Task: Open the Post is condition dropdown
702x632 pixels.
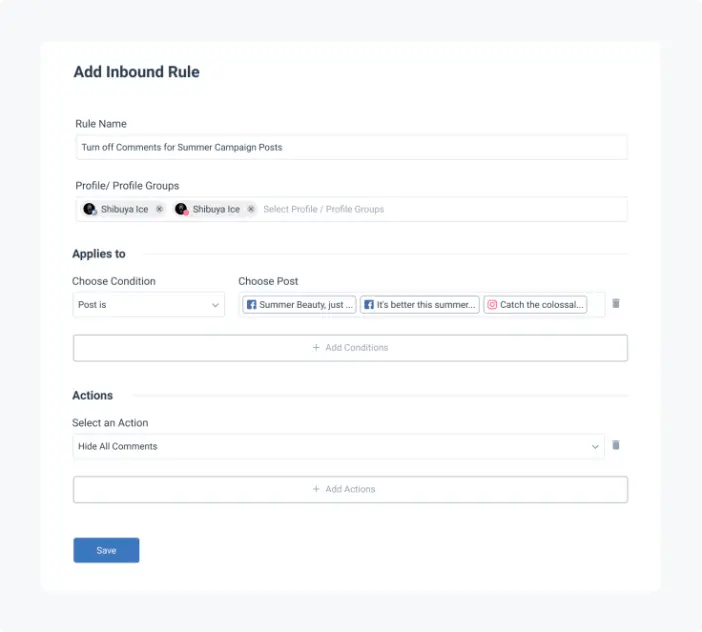Action: tap(149, 305)
